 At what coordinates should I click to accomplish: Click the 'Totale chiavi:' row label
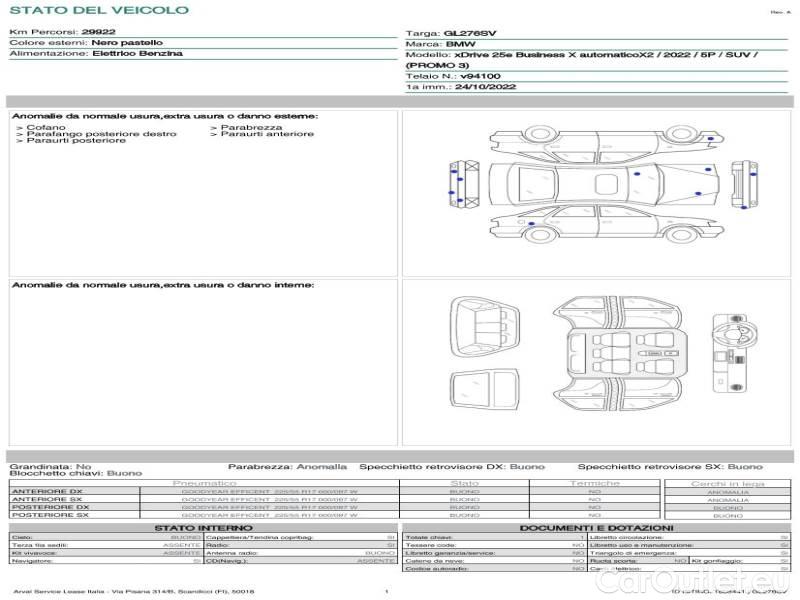[429, 537]
